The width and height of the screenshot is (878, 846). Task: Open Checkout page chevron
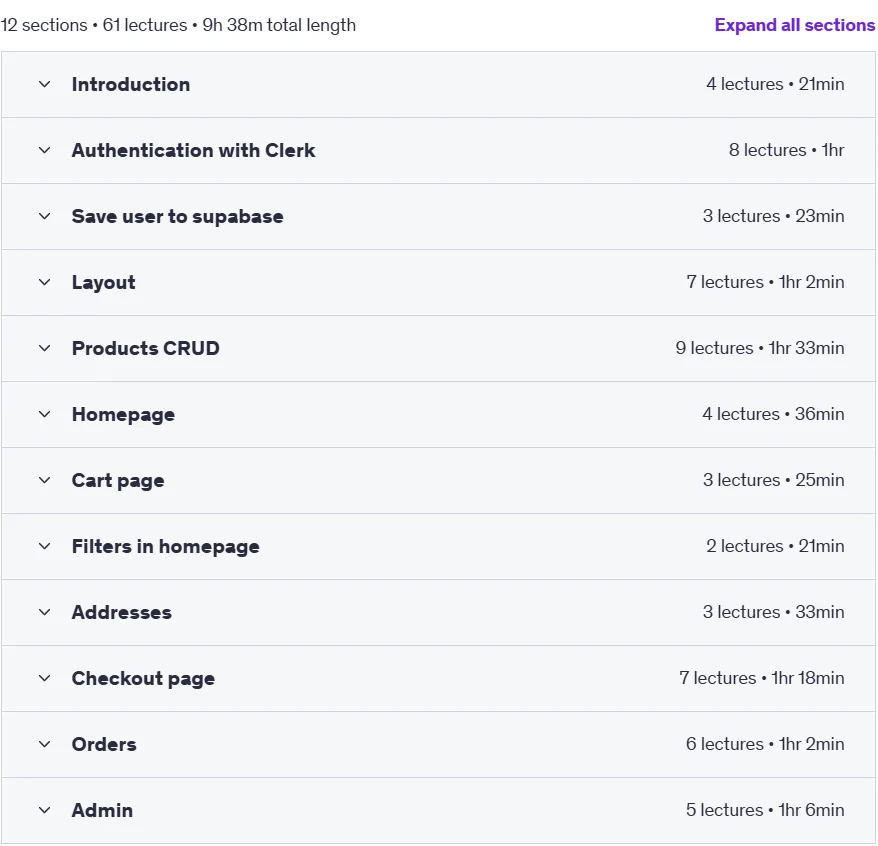click(45, 679)
